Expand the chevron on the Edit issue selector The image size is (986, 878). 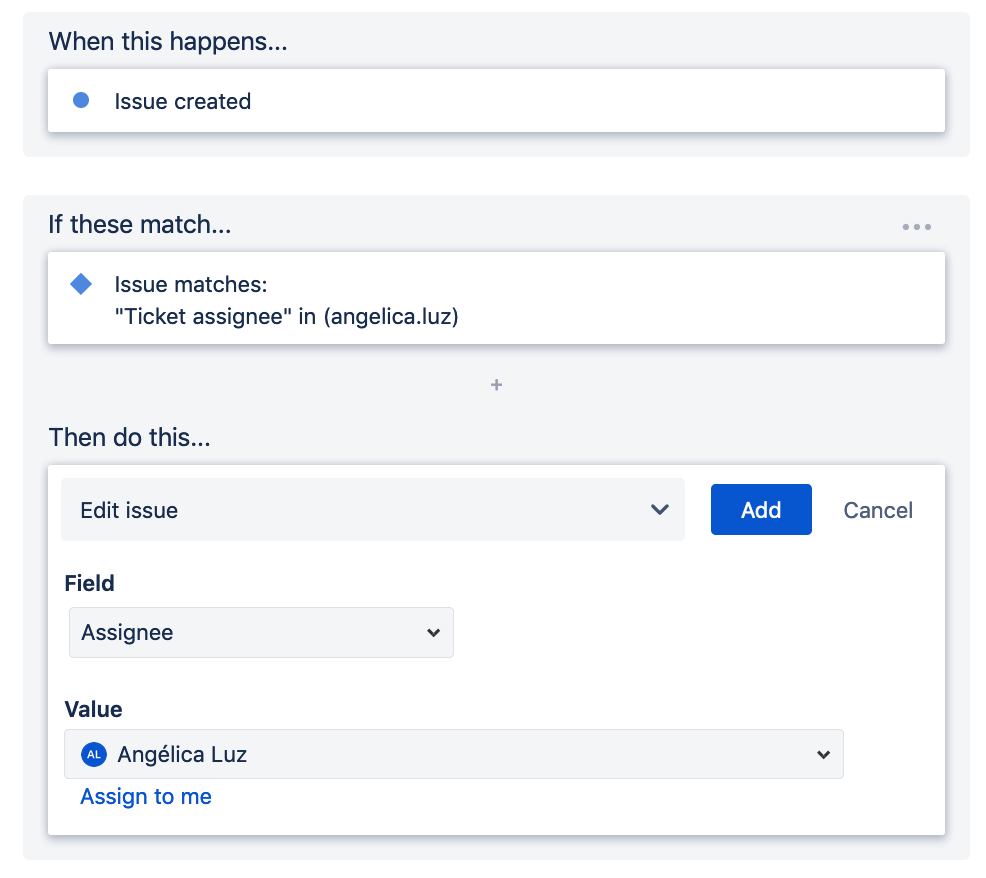pos(659,510)
